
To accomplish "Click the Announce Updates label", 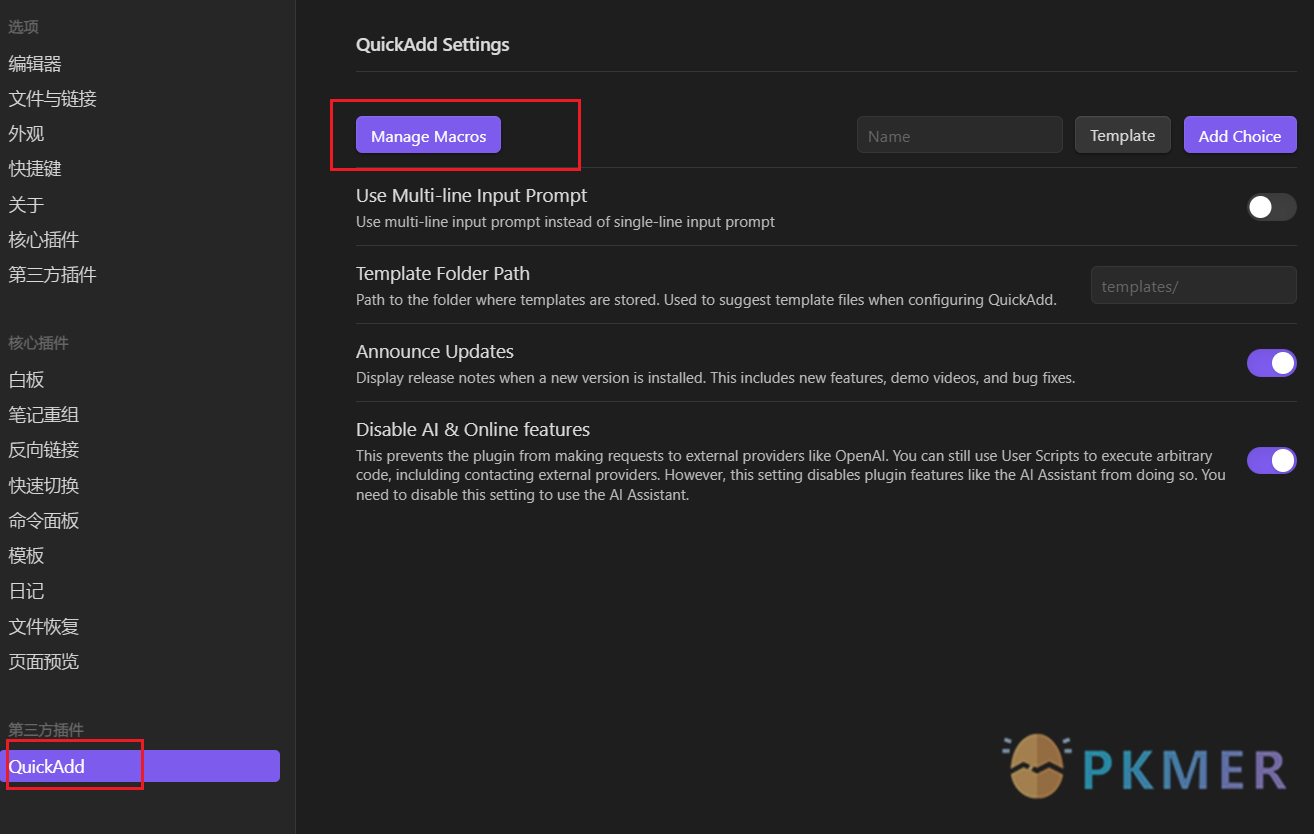I will [x=435, y=352].
